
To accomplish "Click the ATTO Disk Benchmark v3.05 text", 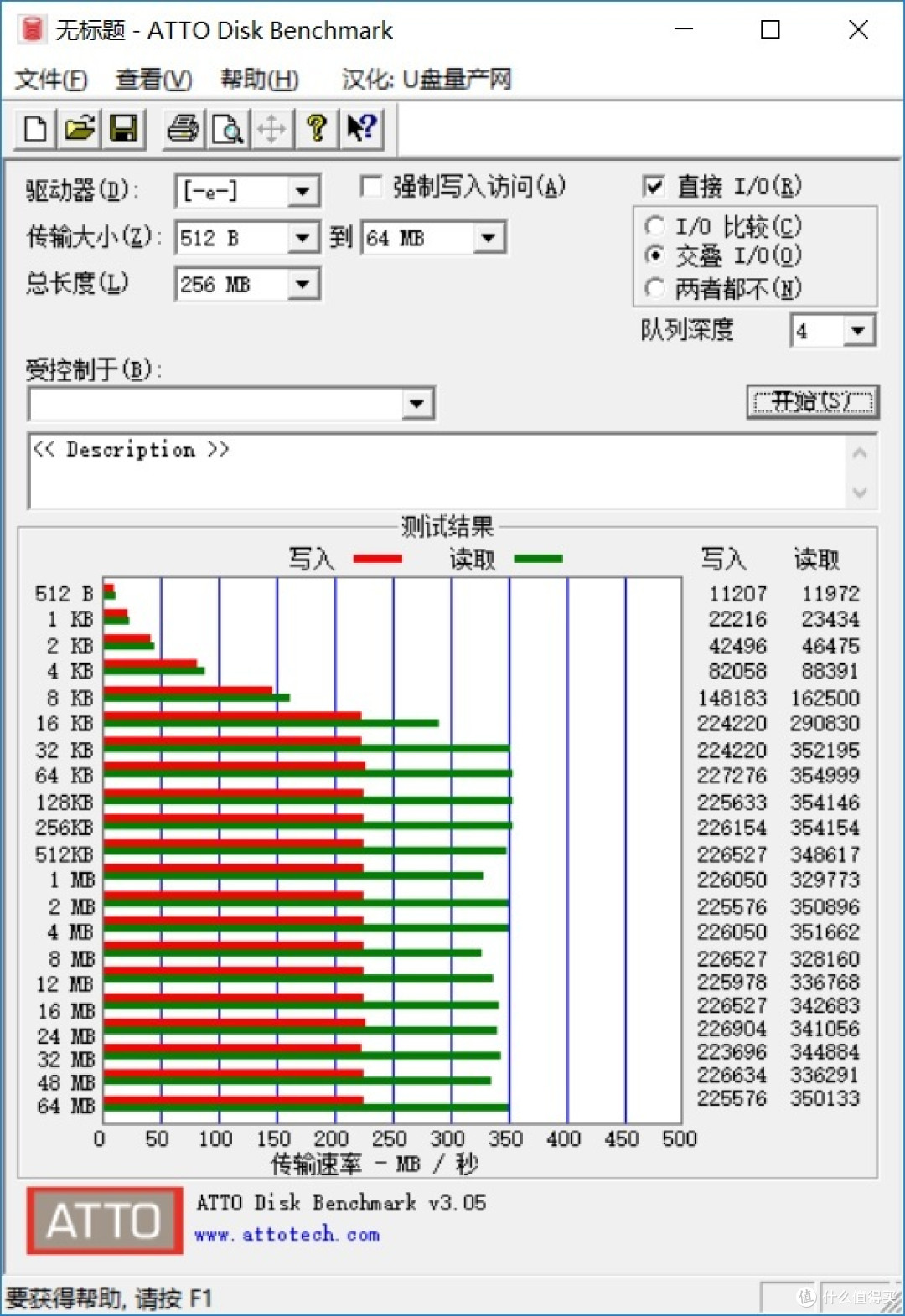I will tap(341, 1203).
